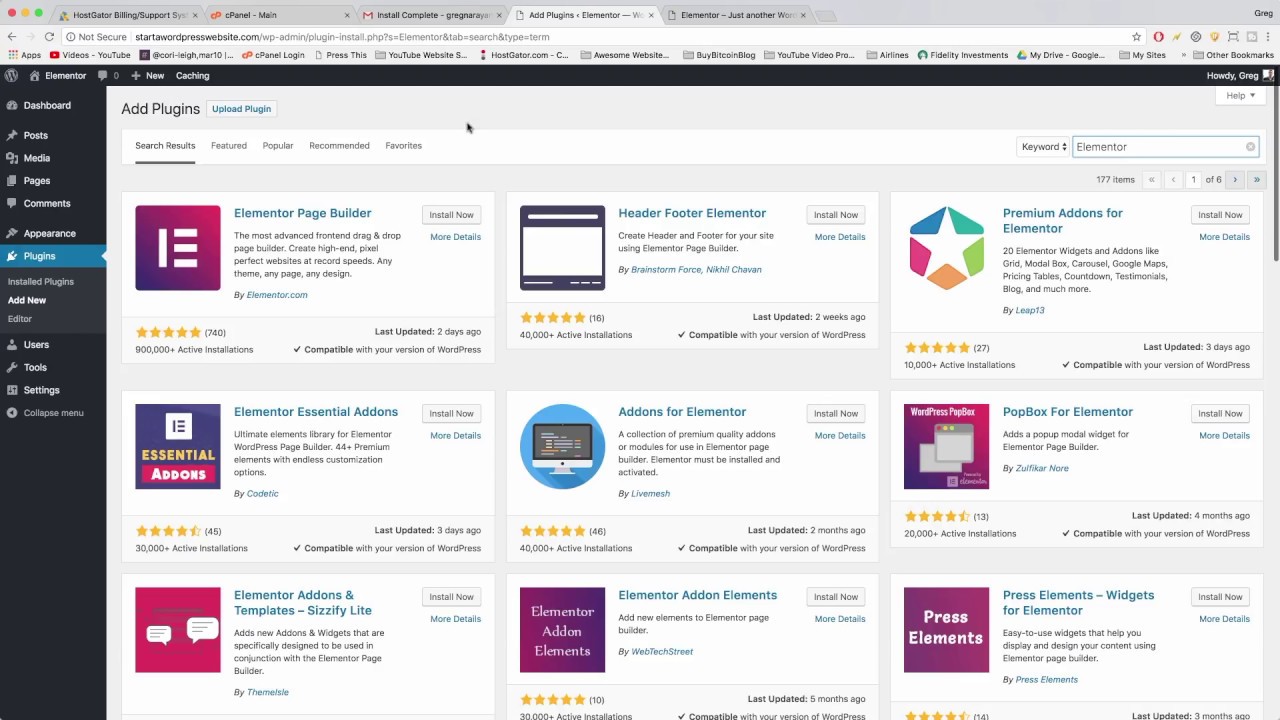The height and width of the screenshot is (720, 1280).
Task: Click Elementor Essential Addons thumbnail
Action: click(x=178, y=447)
